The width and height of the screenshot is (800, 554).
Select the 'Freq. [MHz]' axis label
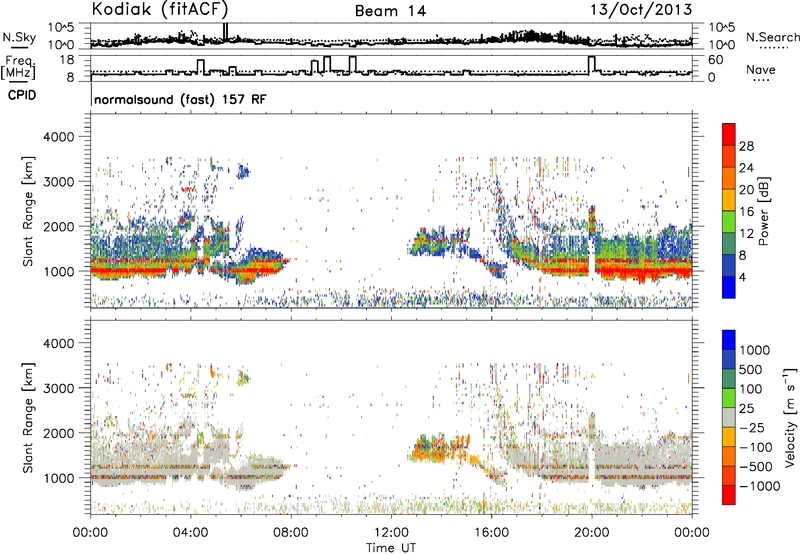[18, 68]
